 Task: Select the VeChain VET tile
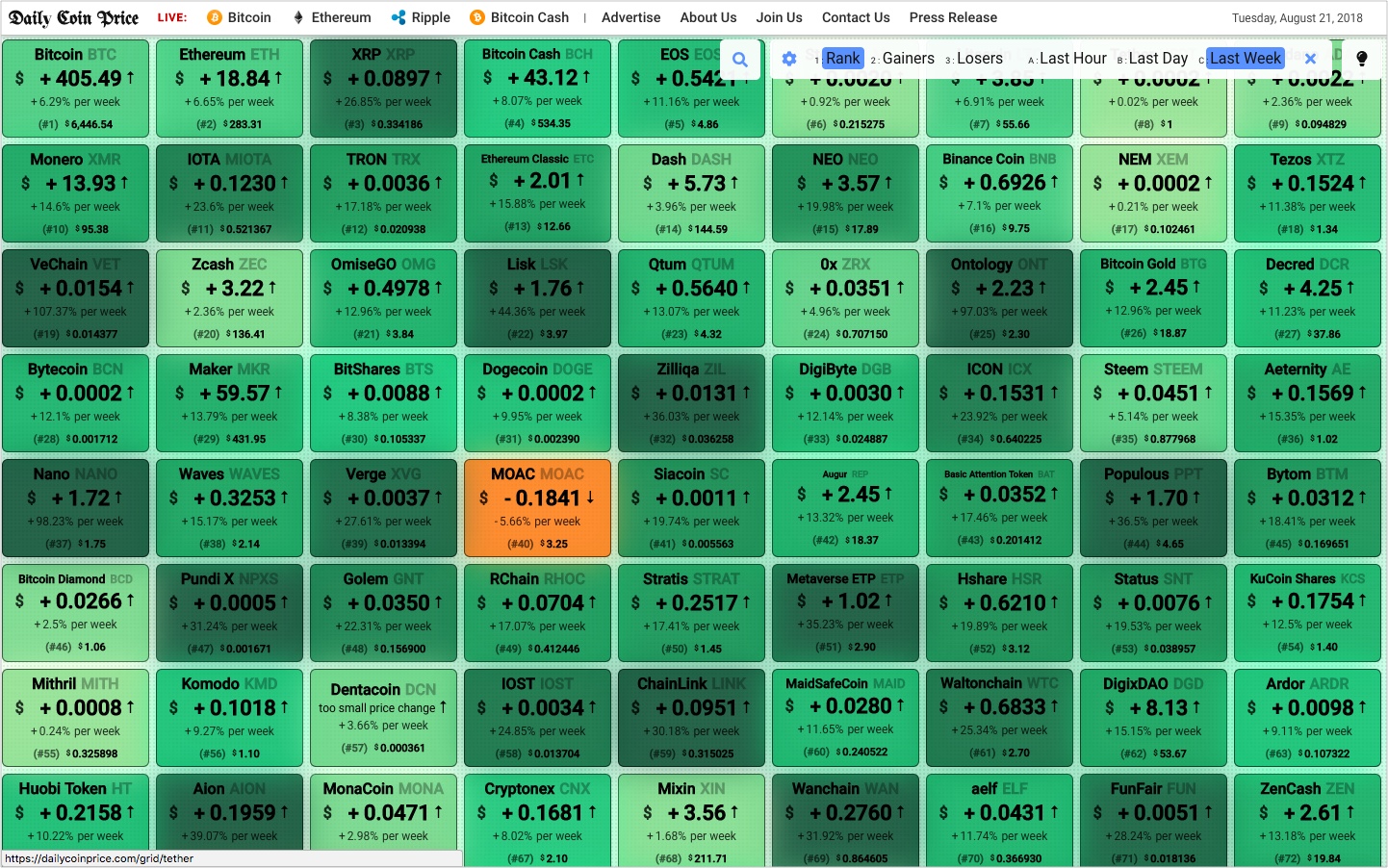pyautogui.click(x=76, y=298)
